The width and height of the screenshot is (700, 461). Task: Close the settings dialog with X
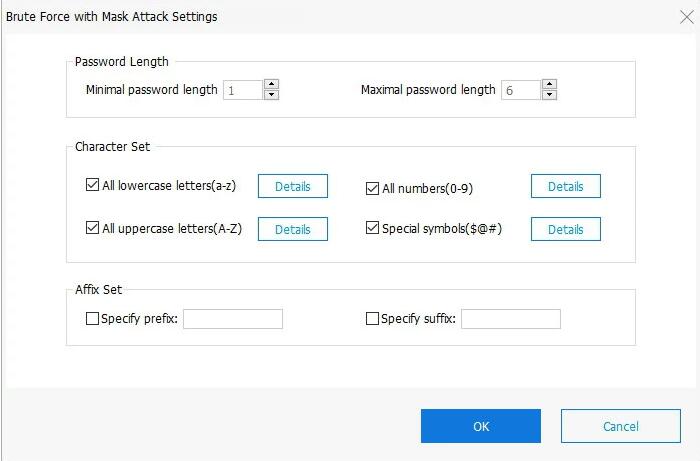(x=687, y=17)
